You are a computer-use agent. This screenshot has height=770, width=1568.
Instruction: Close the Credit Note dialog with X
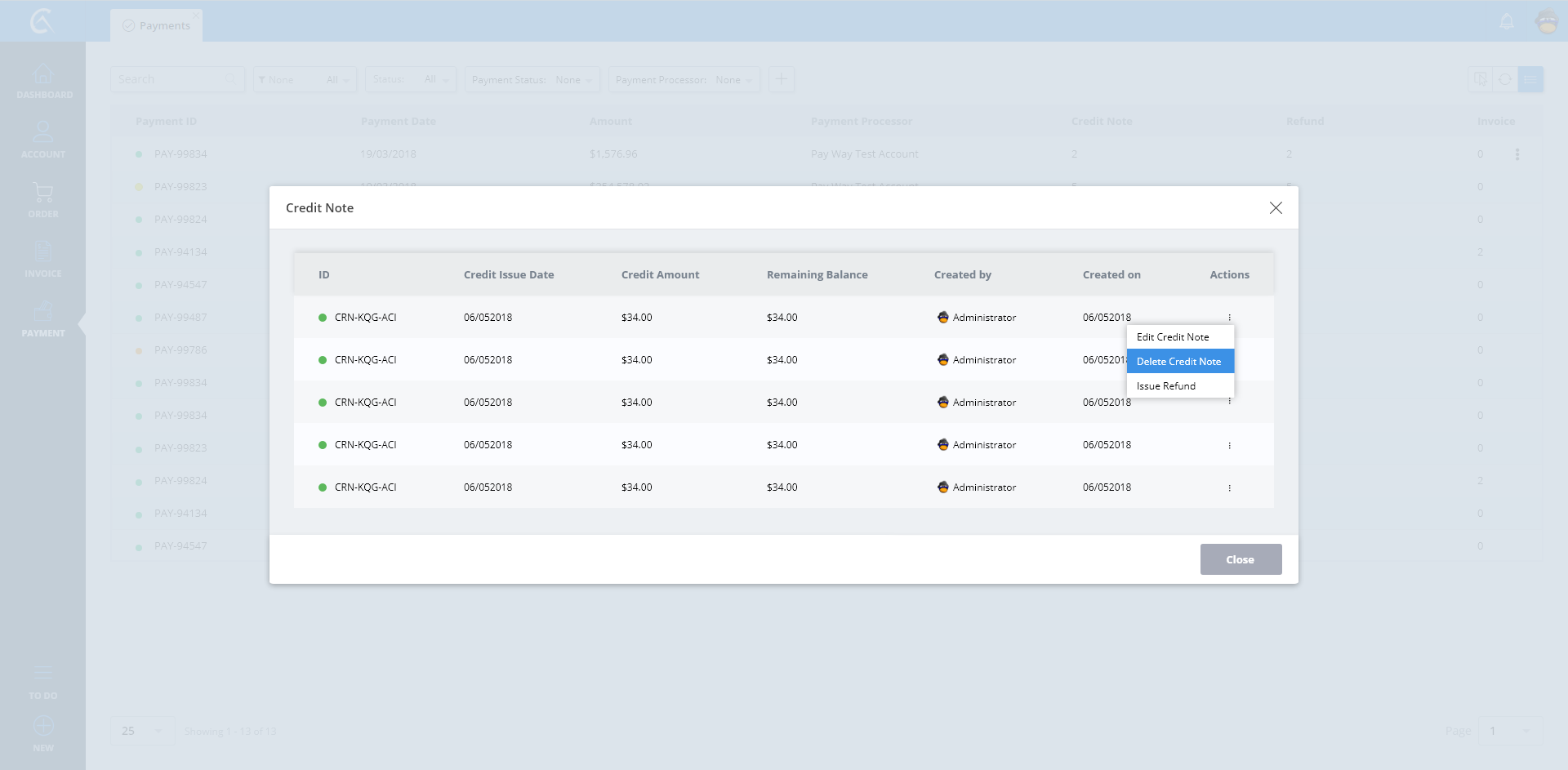tap(1276, 208)
